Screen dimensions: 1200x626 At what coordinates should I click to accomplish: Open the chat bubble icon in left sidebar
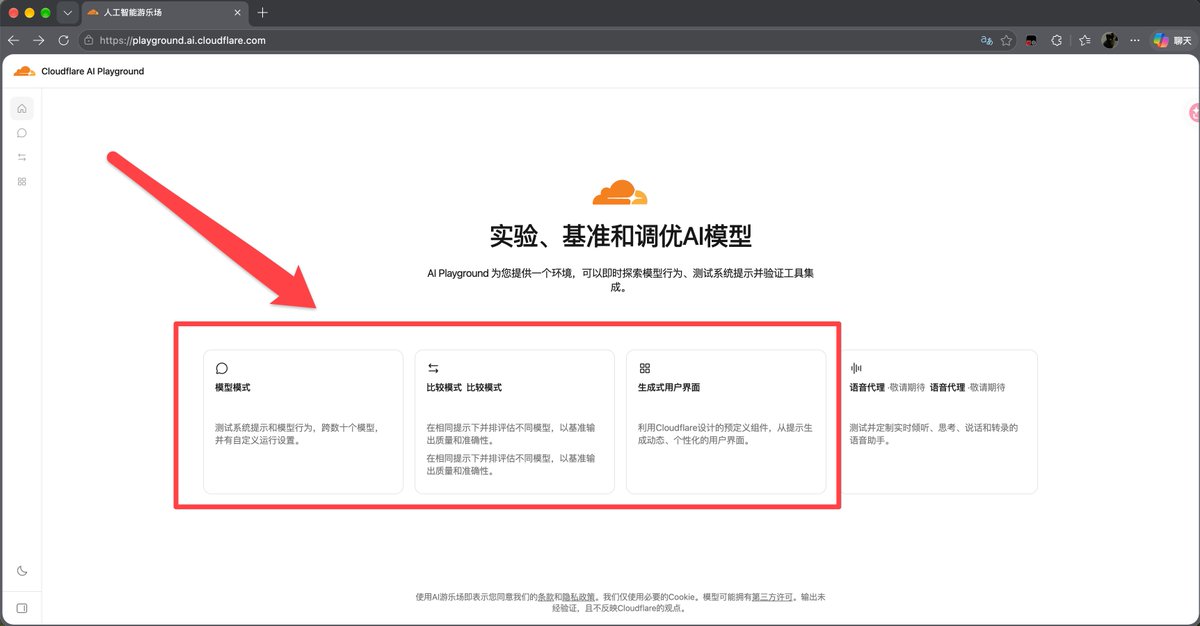click(x=22, y=133)
